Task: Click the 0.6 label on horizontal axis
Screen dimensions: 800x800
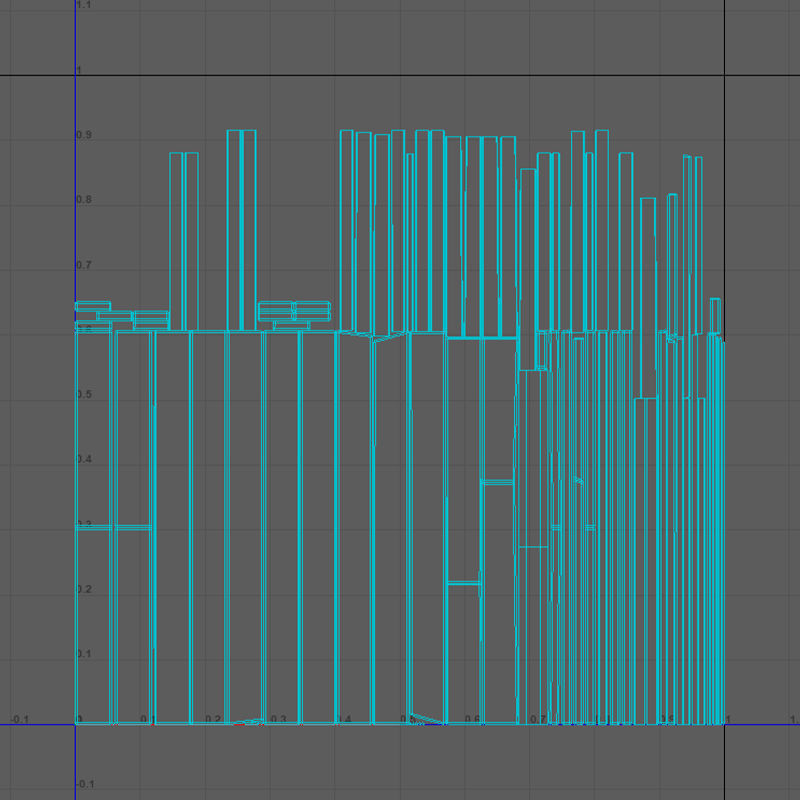Action: pyautogui.click(x=472, y=719)
